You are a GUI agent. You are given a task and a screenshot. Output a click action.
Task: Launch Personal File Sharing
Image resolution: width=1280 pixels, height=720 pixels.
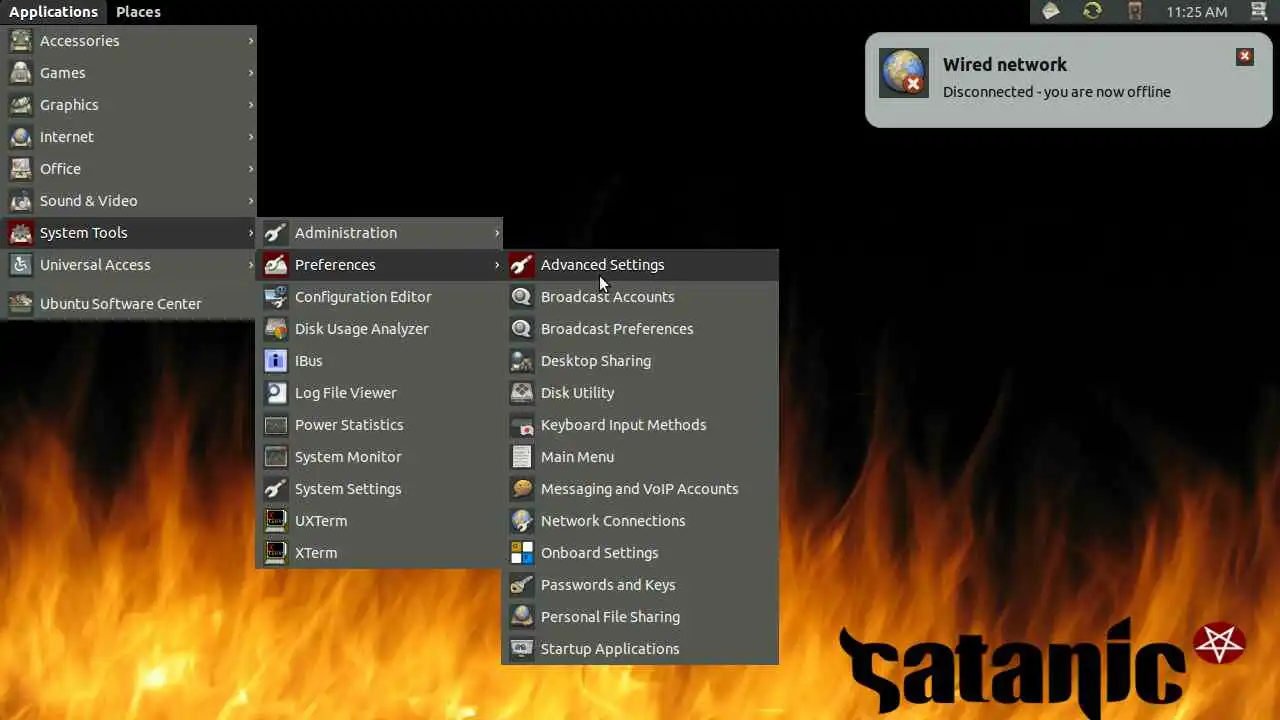click(640, 617)
